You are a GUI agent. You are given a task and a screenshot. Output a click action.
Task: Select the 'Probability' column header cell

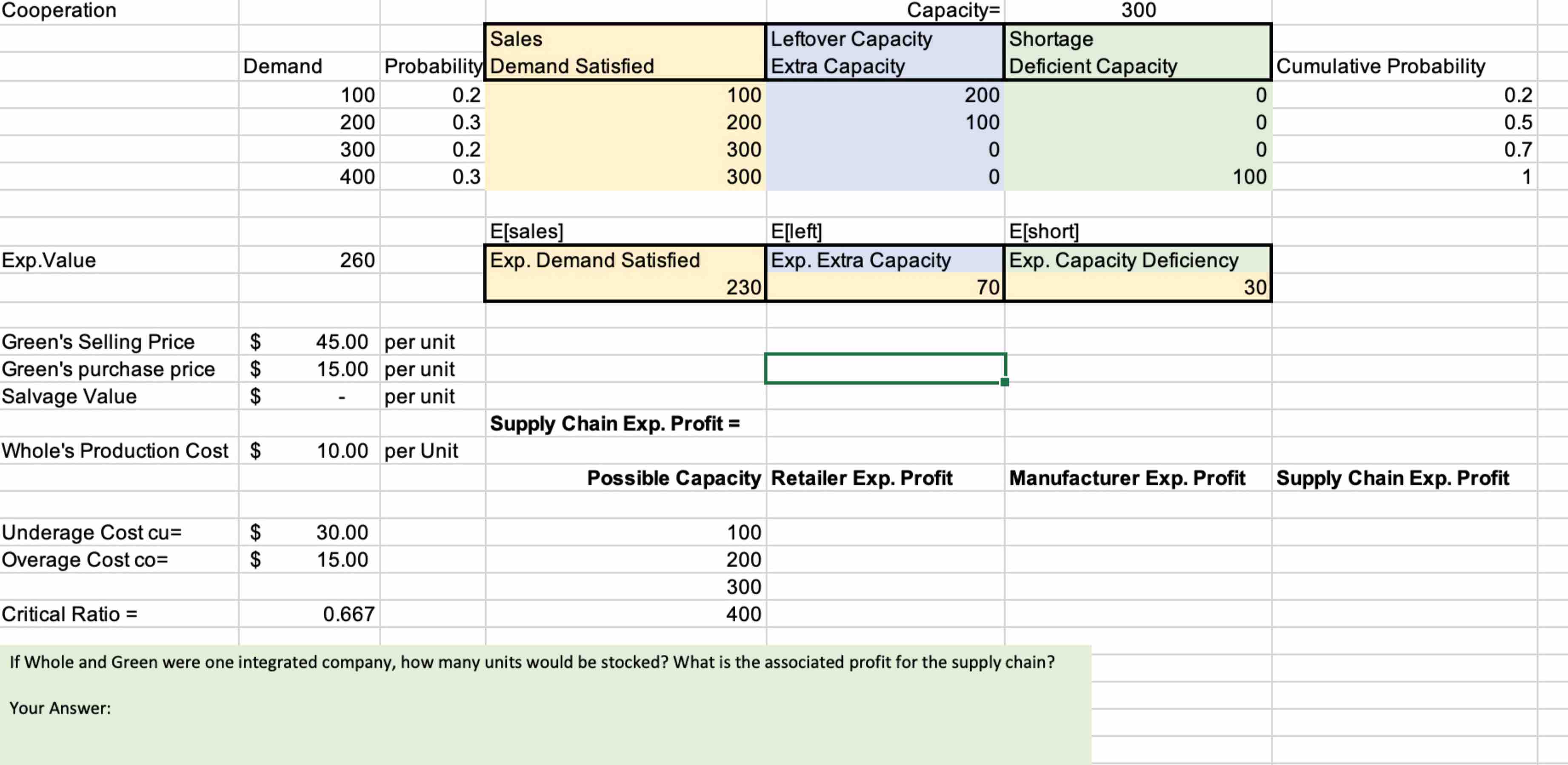pos(433,66)
